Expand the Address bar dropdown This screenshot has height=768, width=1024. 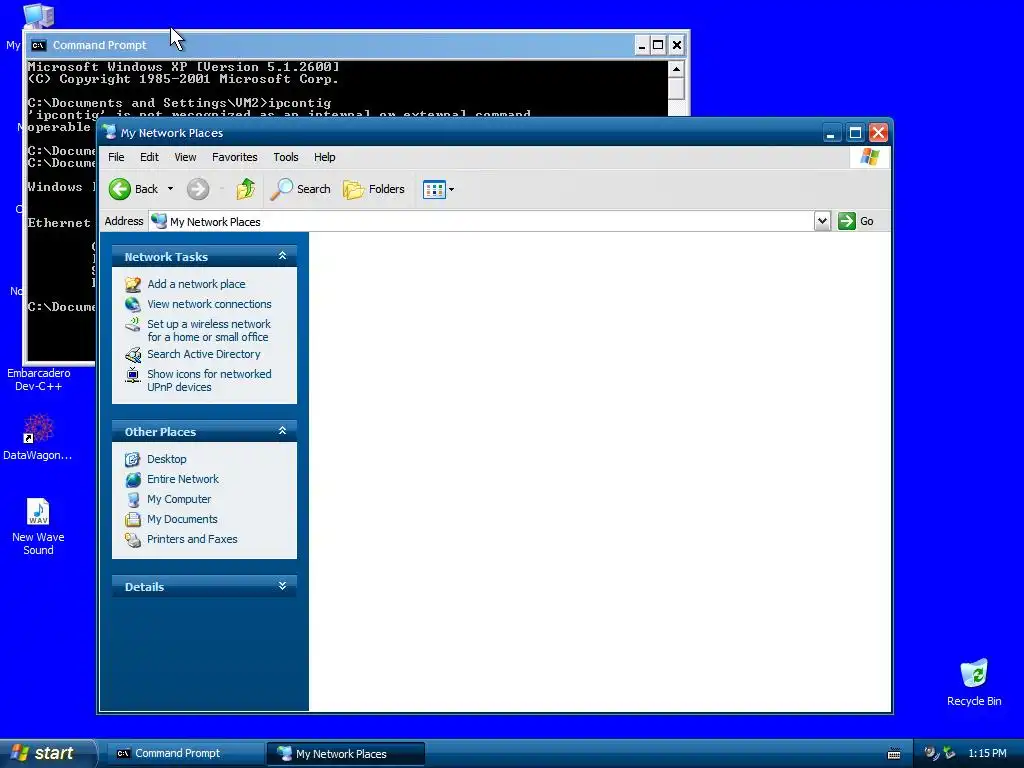[x=822, y=221]
